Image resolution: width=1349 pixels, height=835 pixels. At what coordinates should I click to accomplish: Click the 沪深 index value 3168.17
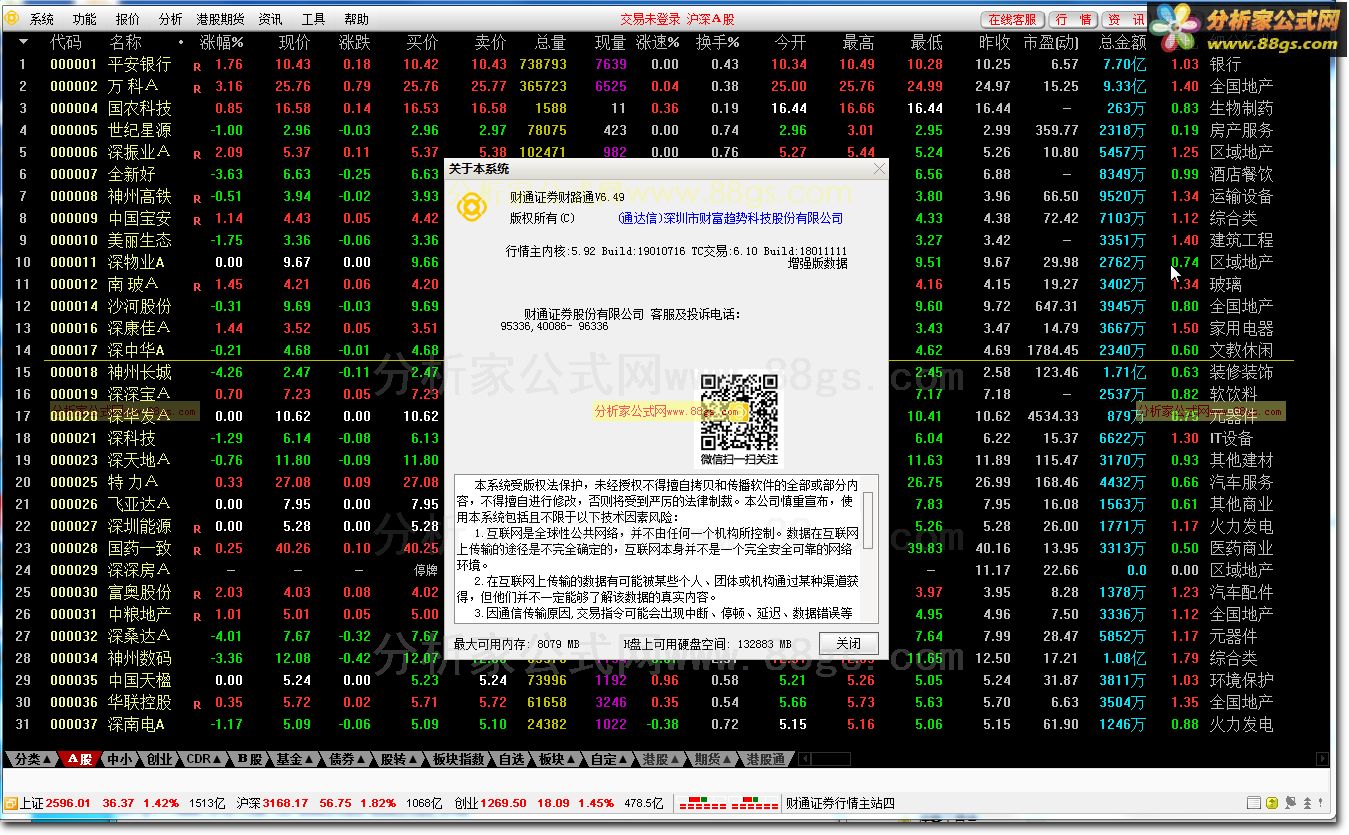(285, 803)
